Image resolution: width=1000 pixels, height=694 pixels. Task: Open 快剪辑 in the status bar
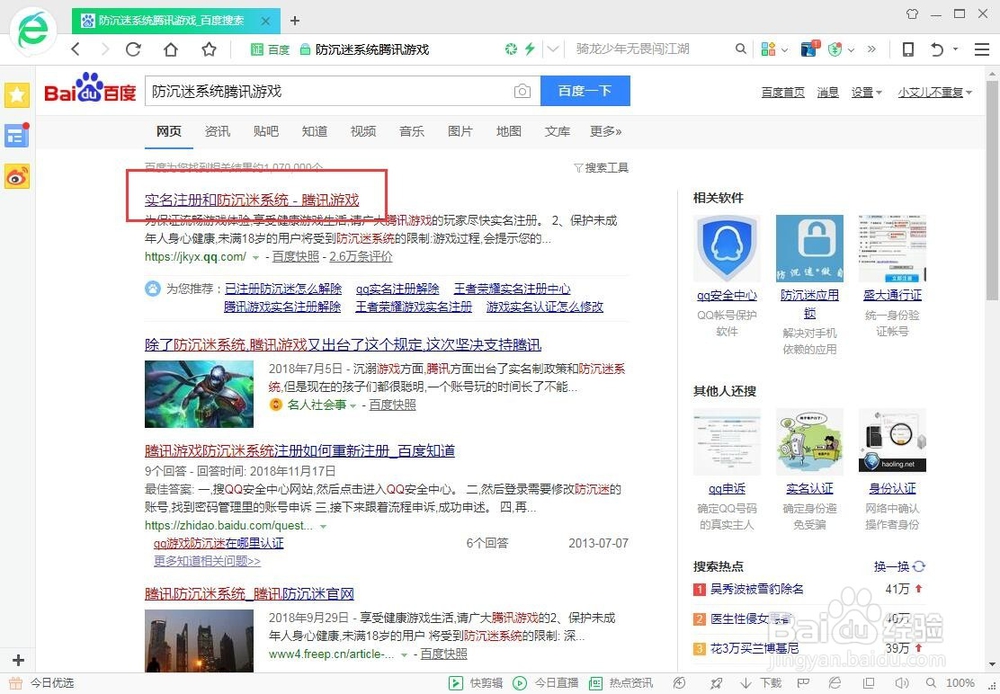pyautogui.click(x=476, y=683)
